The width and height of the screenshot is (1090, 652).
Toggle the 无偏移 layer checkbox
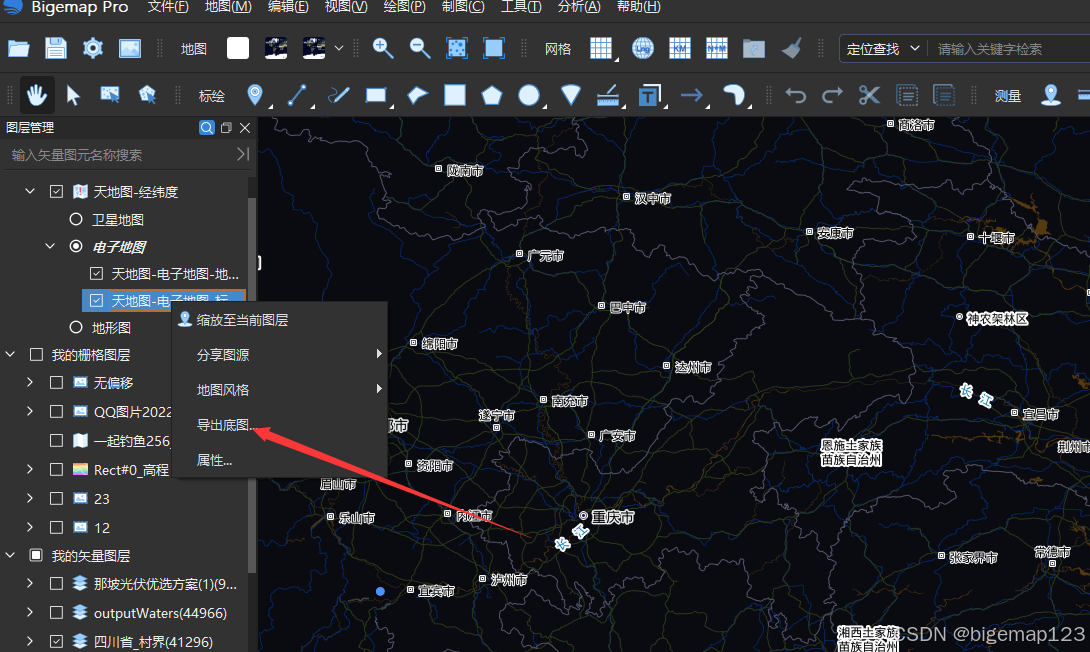(x=56, y=383)
